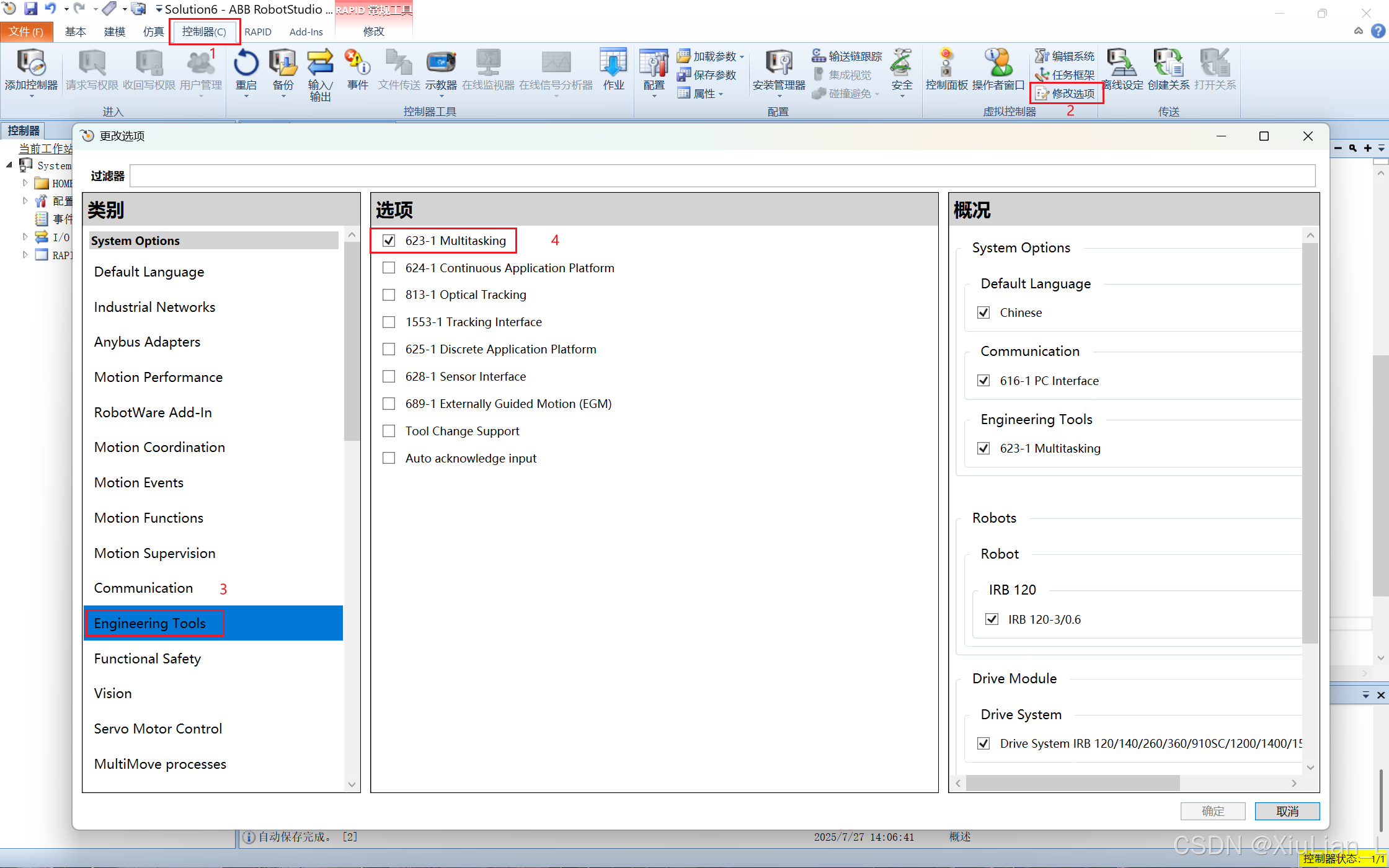The image size is (1389, 868).
Task: Click the 确定 confirm button
Action: pyautogui.click(x=1213, y=812)
